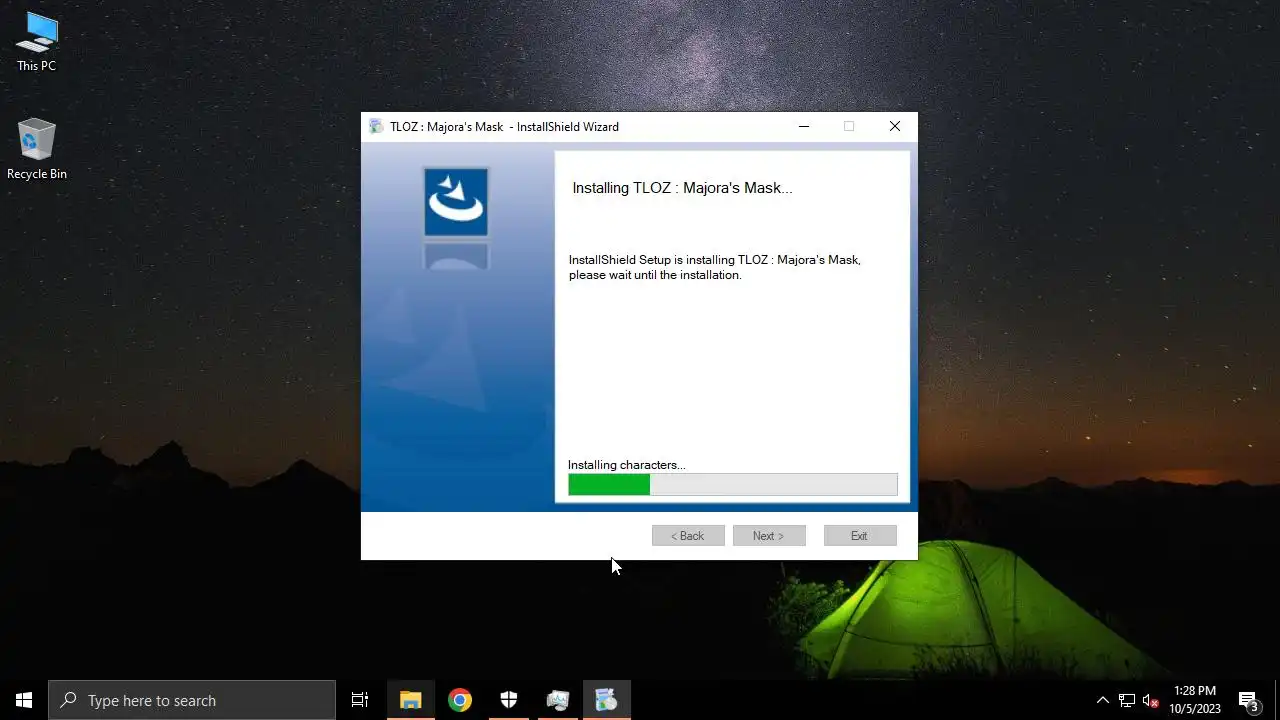Click the InstallShield logo in the wizard sidebar
This screenshot has height=720, width=1280.
coord(456,202)
